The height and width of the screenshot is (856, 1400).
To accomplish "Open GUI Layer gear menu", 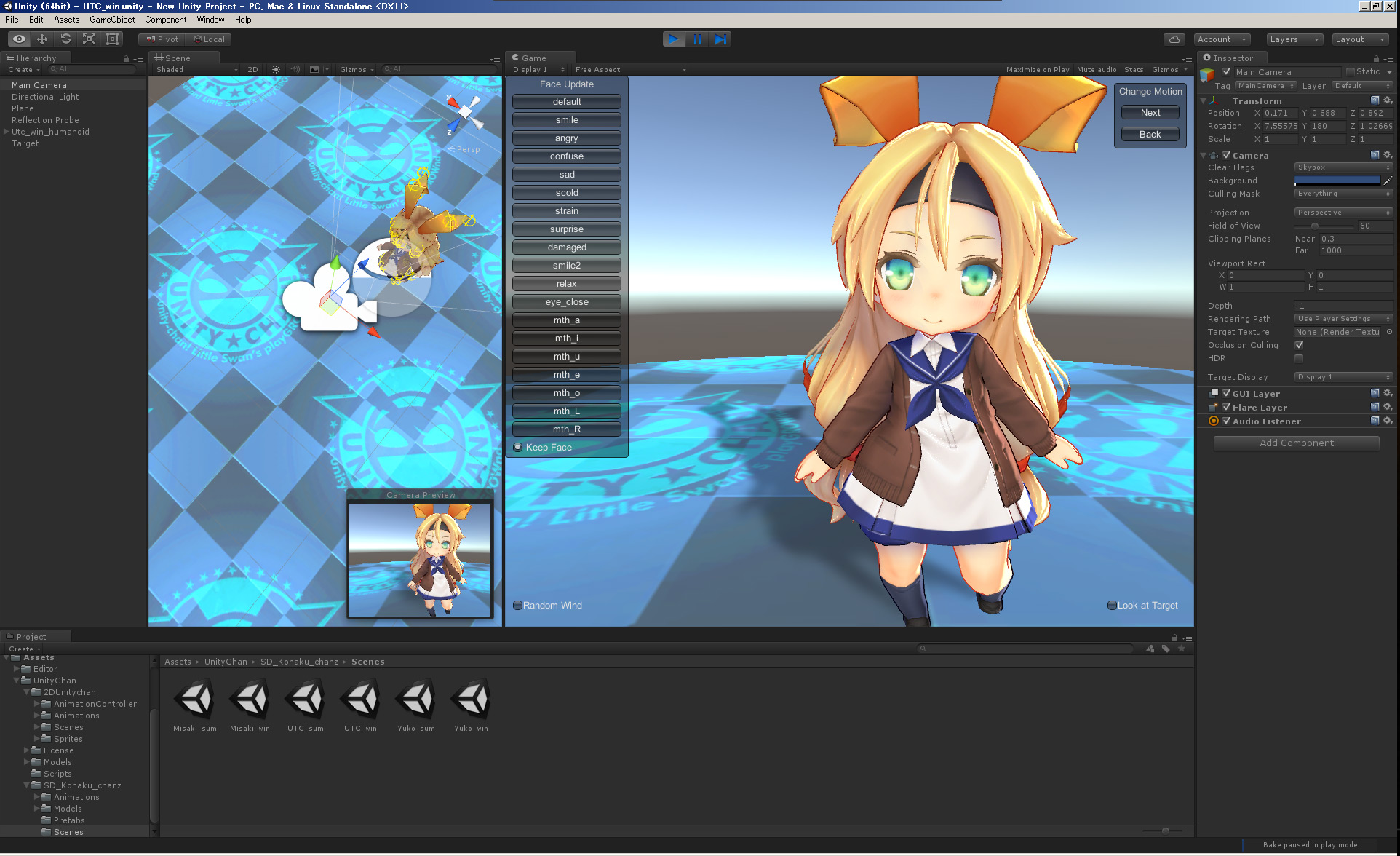I will [x=1388, y=393].
